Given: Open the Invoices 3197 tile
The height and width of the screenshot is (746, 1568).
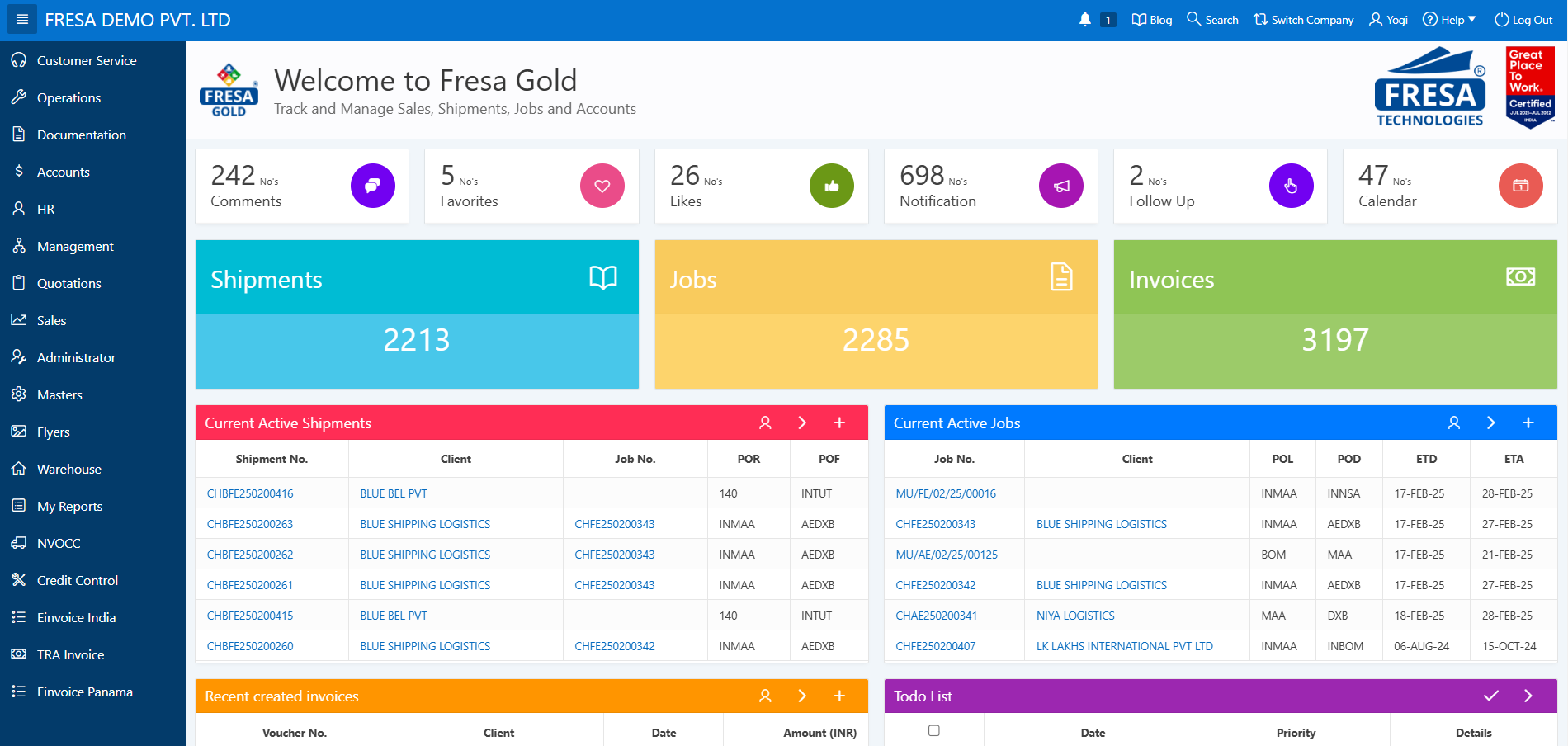Looking at the screenshot, I should [x=1335, y=314].
